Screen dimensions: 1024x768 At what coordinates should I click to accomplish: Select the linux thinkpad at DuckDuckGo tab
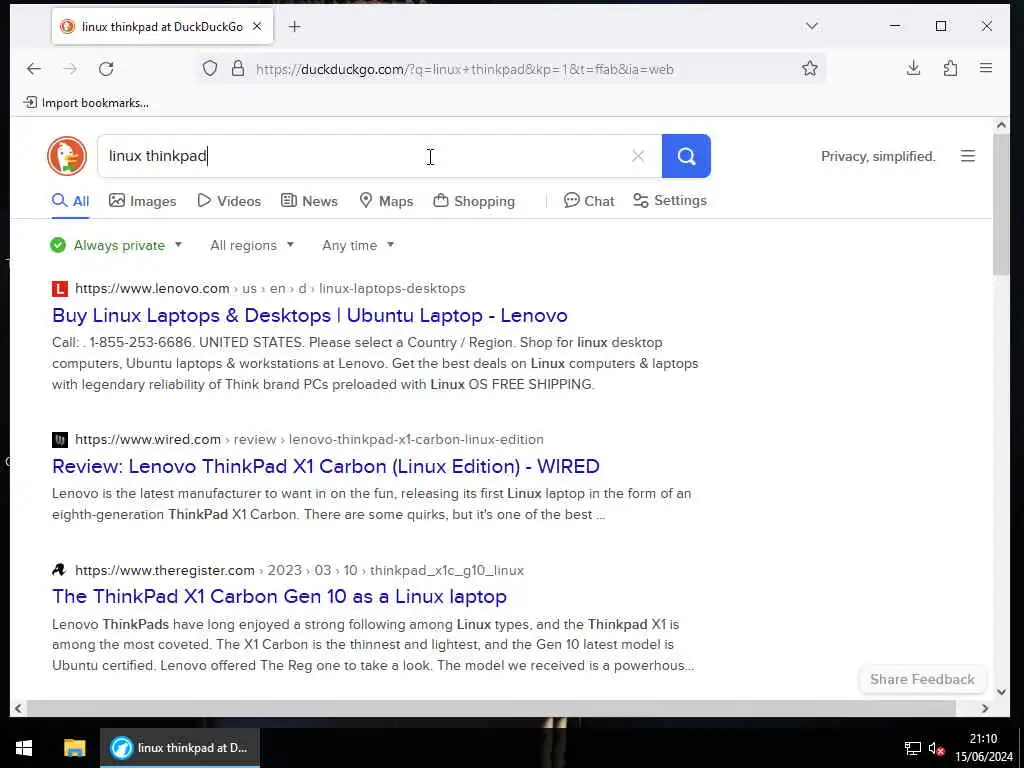point(162,26)
